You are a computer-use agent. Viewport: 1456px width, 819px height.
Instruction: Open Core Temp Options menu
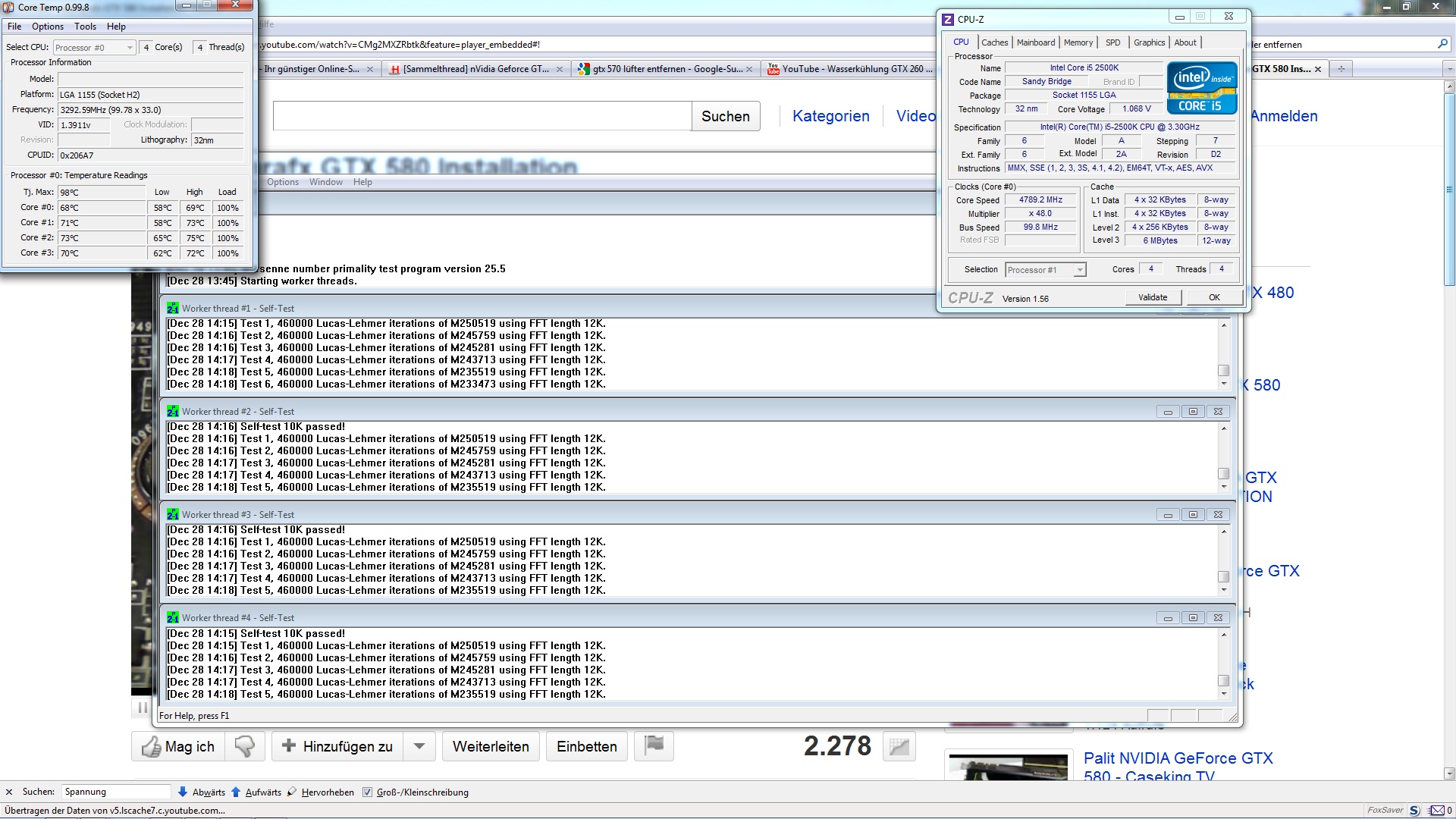(x=48, y=27)
